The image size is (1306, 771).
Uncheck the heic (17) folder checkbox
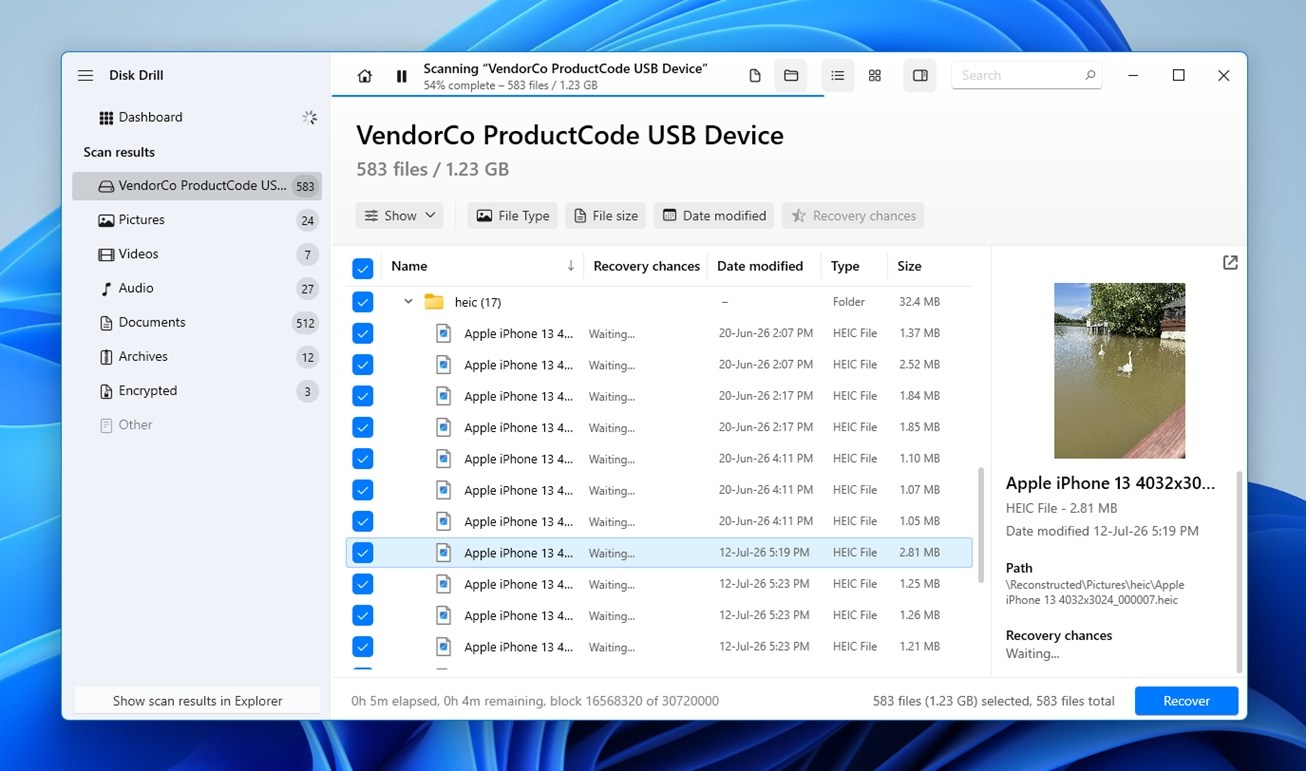coord(363,302)
